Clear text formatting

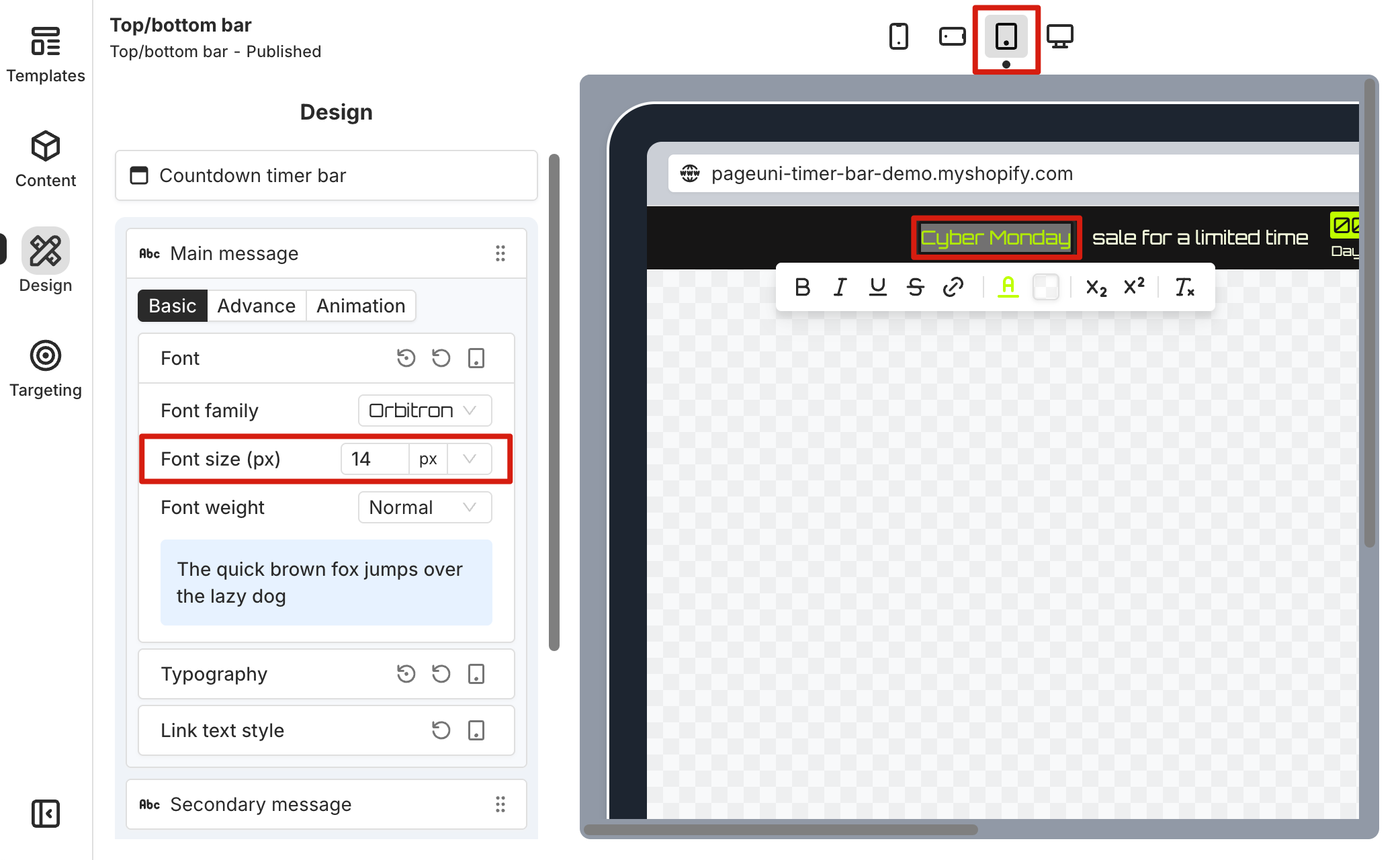[x=1184, y=287]
